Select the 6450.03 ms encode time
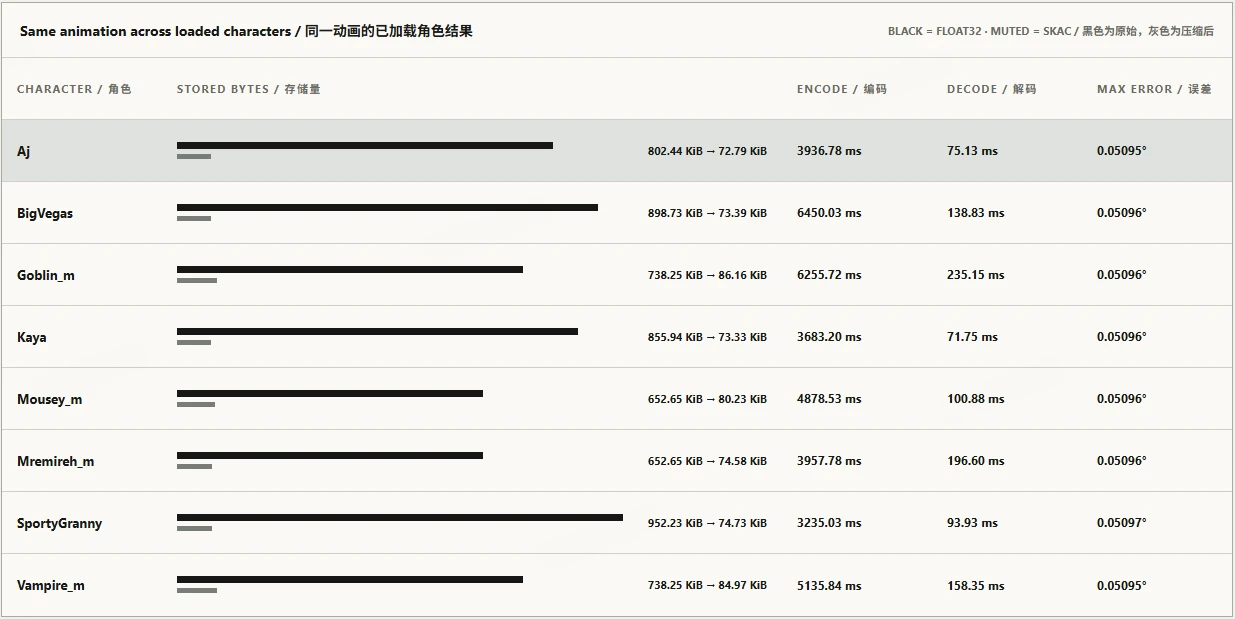Viewport: 1235px width, 619px height. [829, 213]
